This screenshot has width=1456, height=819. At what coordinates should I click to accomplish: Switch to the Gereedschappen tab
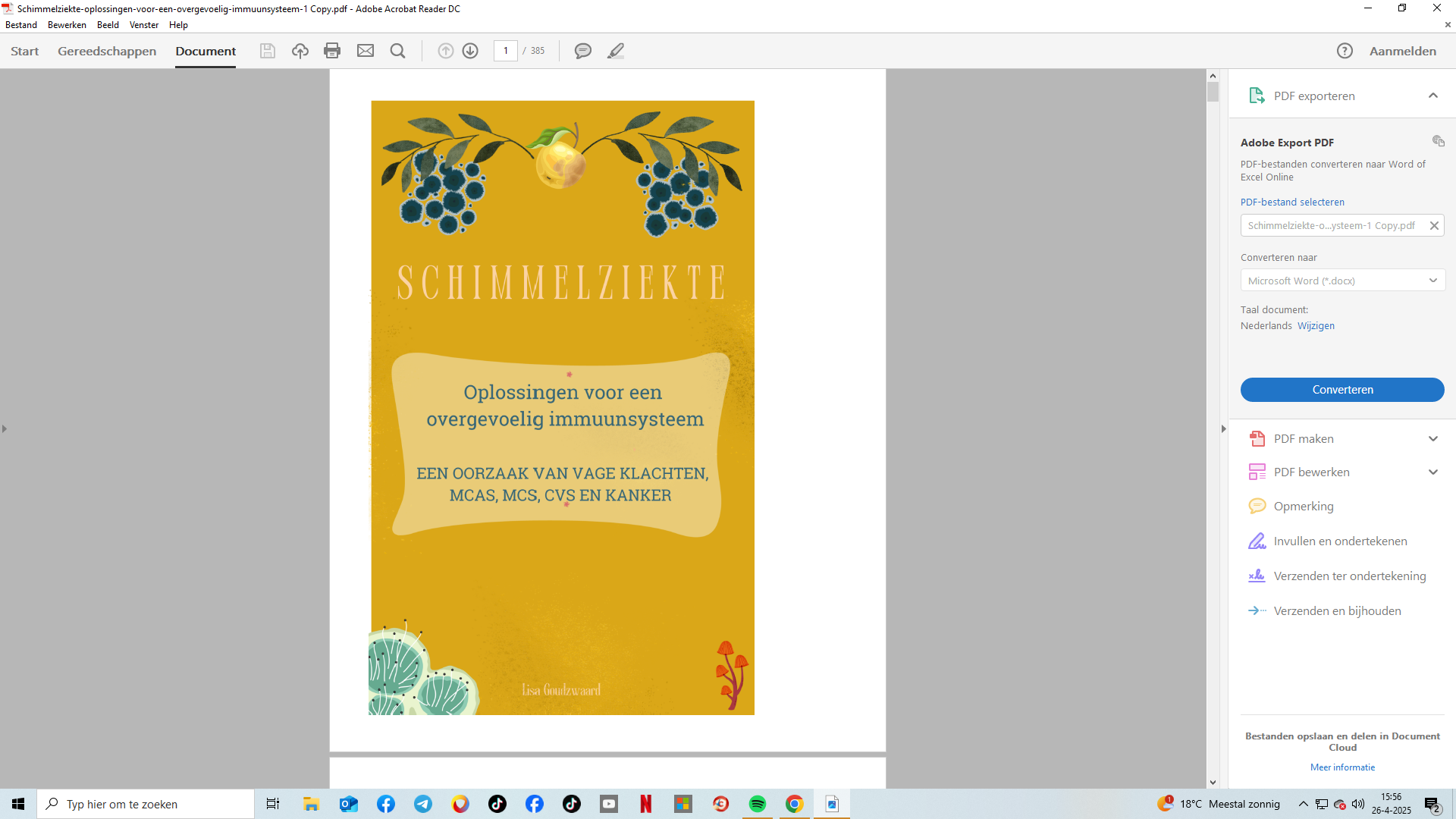(107, 51)
